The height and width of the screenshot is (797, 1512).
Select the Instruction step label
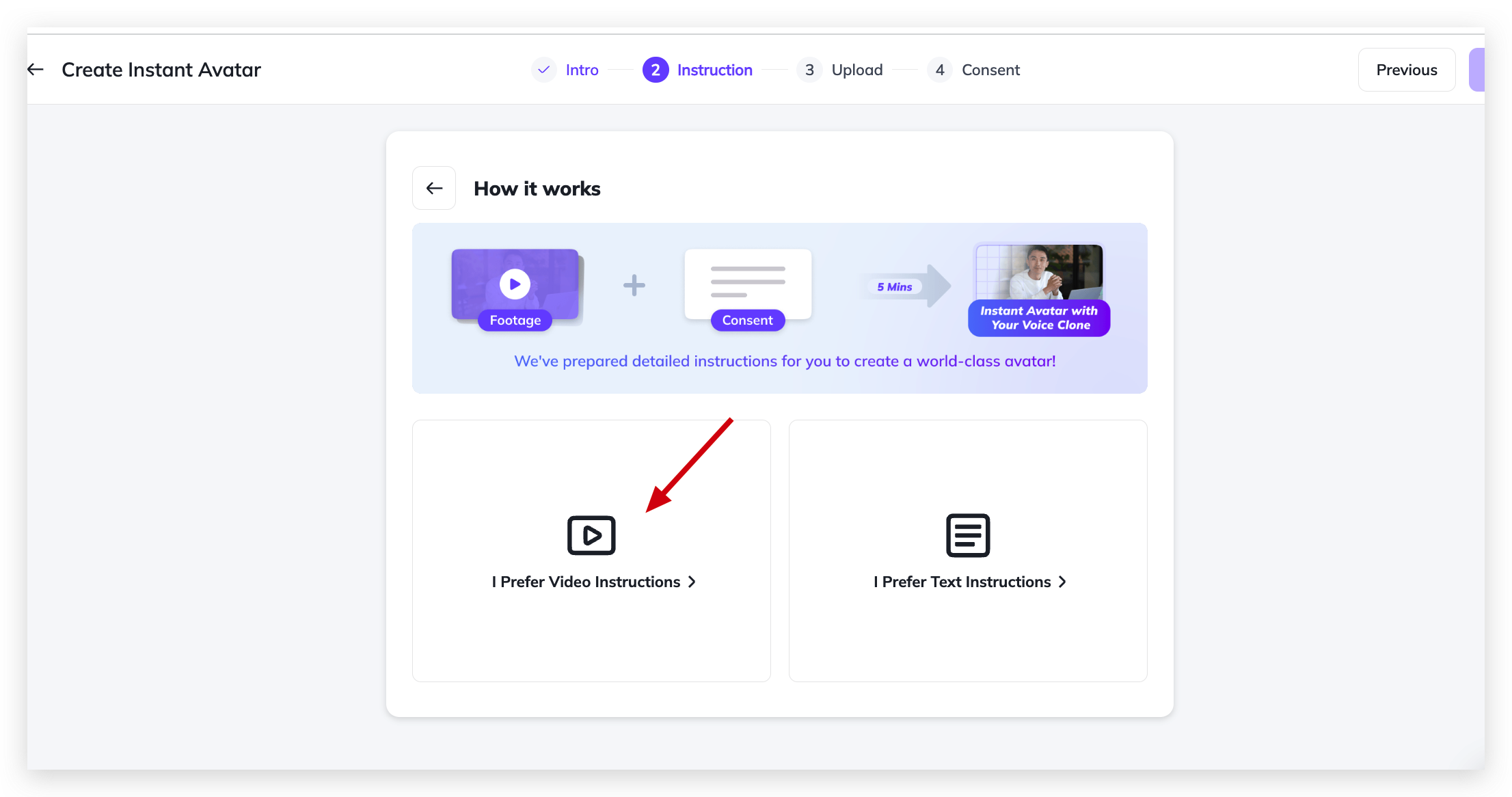[714, 70]
